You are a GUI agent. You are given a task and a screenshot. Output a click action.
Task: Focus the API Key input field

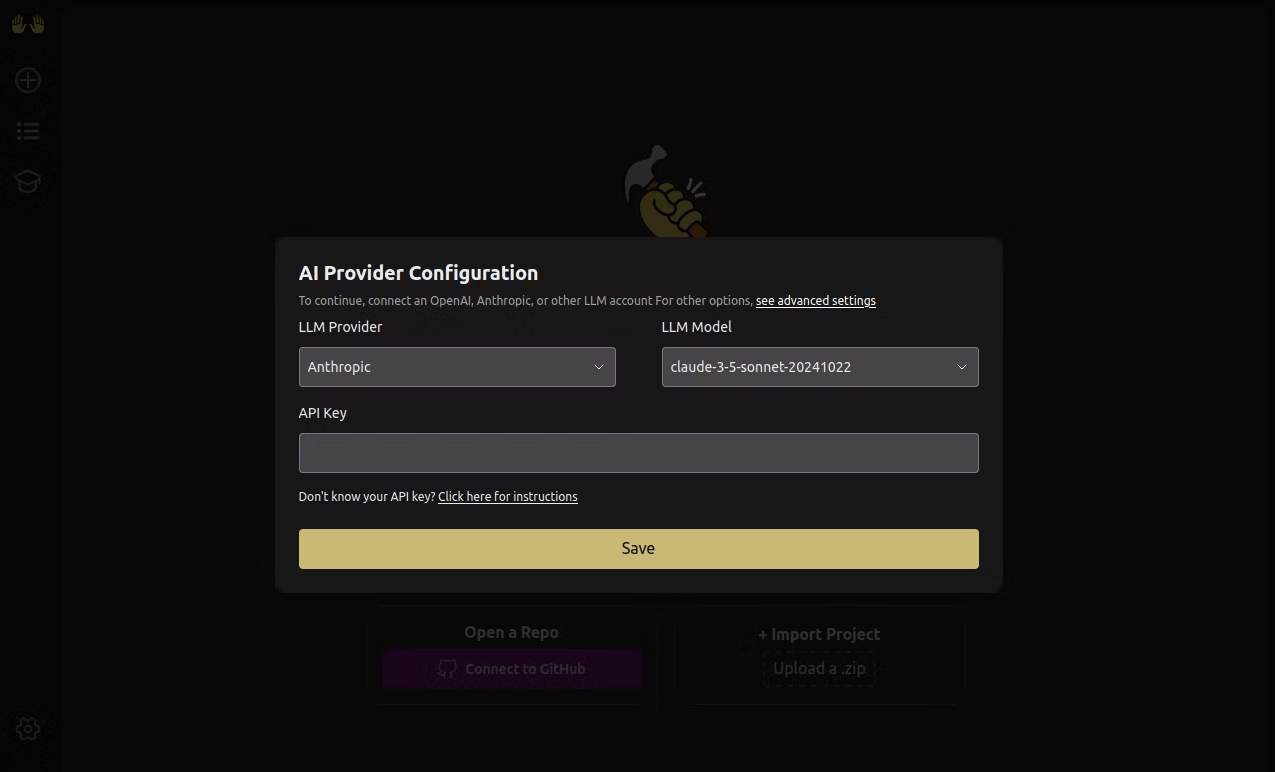pos(638,453)
